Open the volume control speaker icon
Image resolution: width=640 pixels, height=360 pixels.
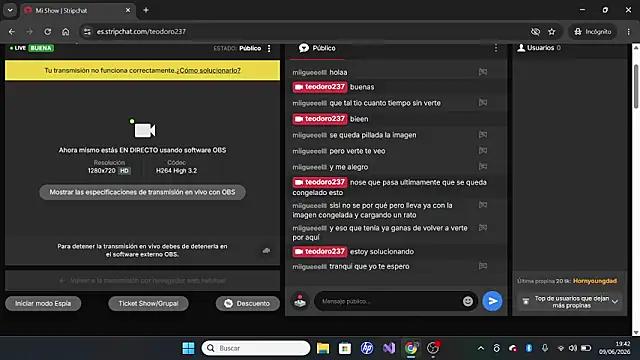tap(573, 348)
